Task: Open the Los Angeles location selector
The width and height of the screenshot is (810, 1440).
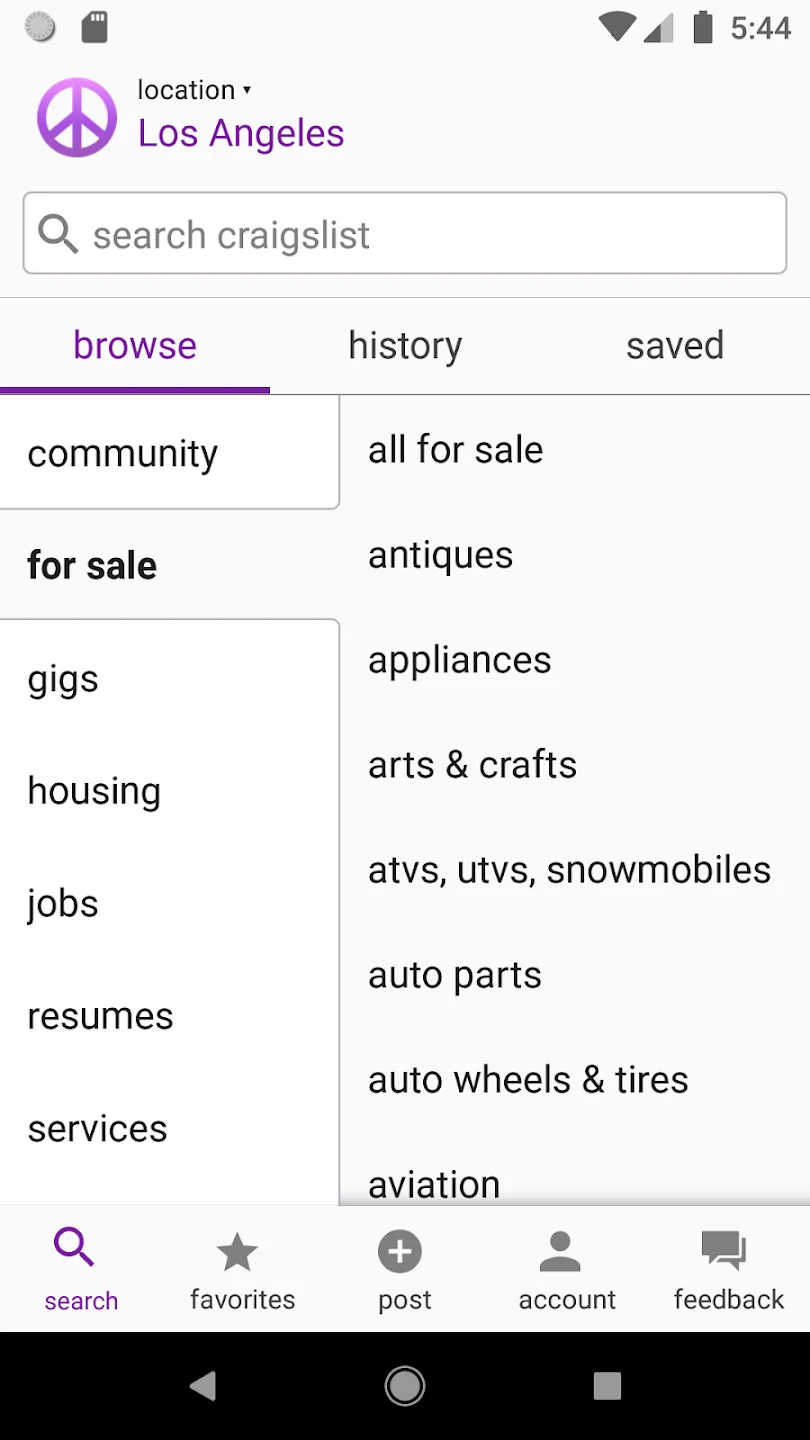Action: pos(241,133)
